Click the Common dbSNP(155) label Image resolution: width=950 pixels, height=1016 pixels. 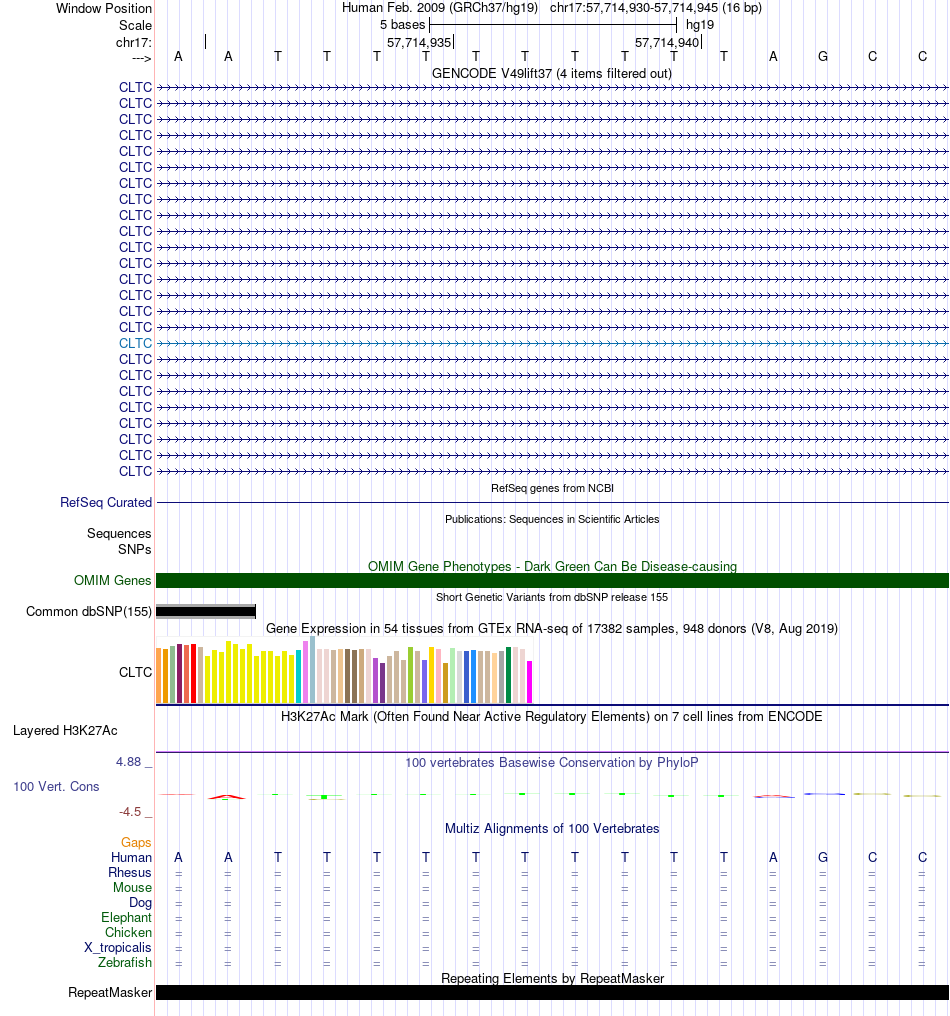point(89,611)
